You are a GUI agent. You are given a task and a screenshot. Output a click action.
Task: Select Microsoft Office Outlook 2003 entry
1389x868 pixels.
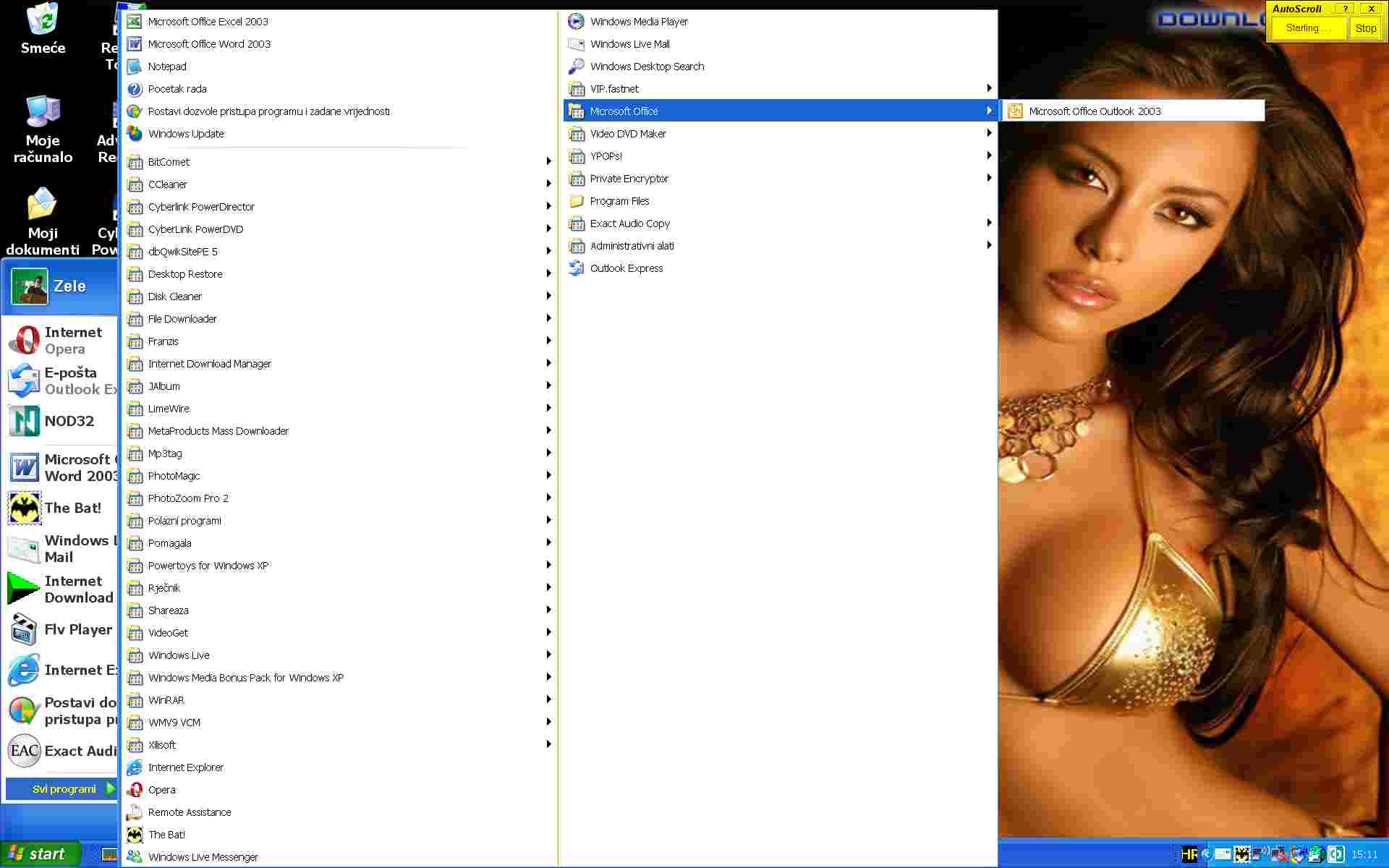[1094, 111]
